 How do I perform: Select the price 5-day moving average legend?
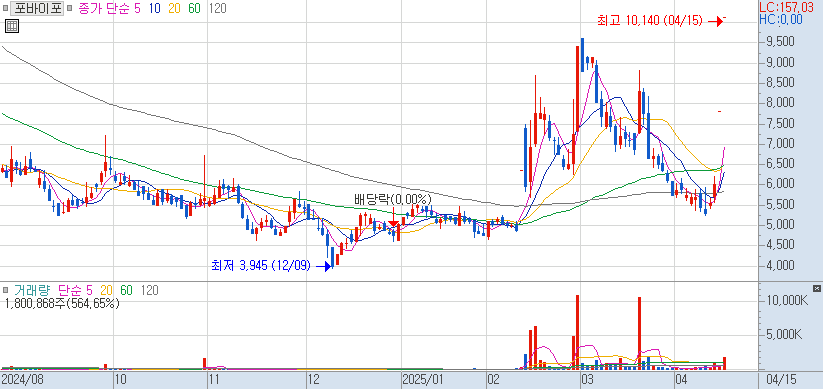pos(137,8)
